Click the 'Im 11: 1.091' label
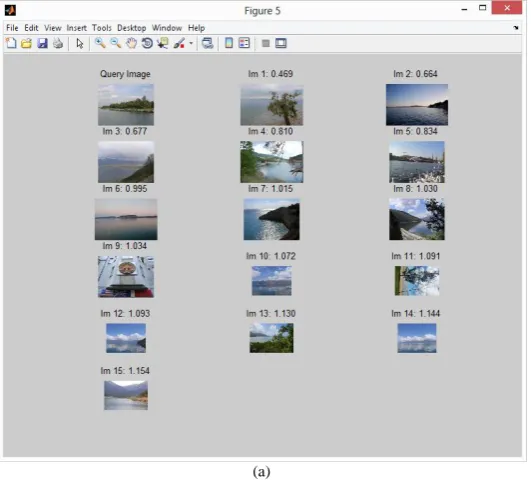 [x=416, y=256]
